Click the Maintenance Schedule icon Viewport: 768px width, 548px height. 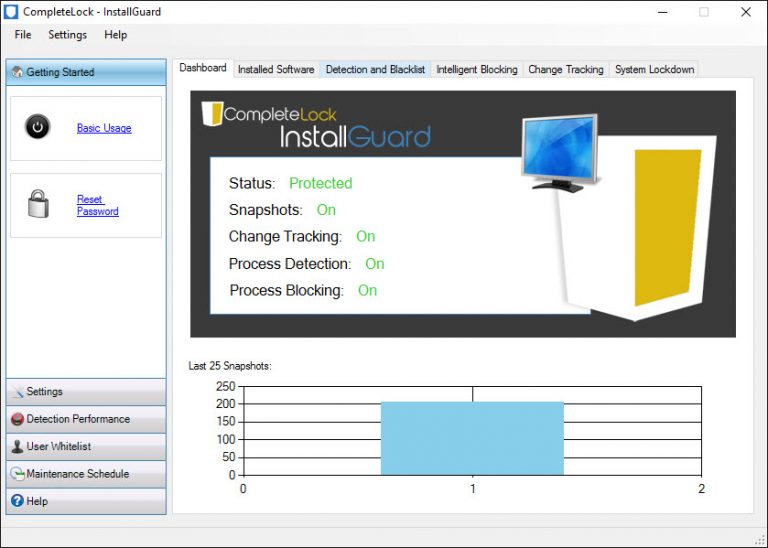tap(17, 474)
